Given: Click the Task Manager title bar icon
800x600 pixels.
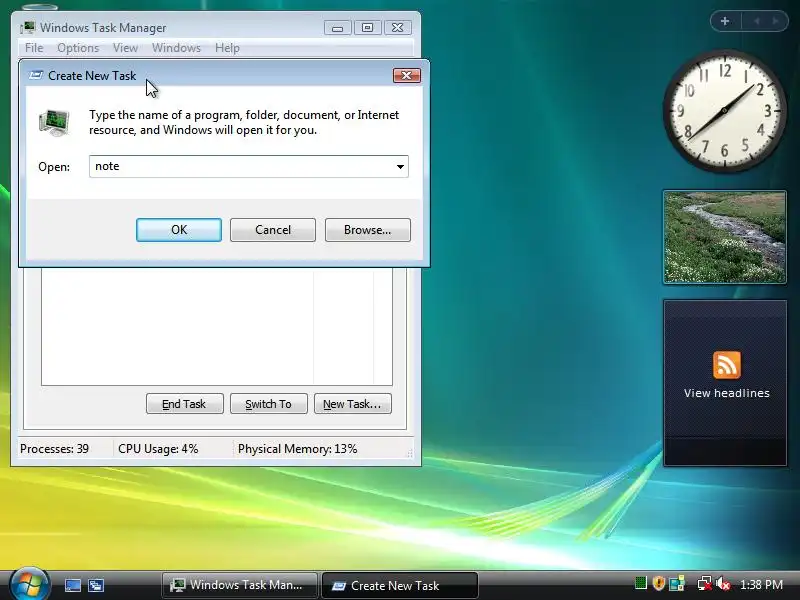Looking at the screenshot, I should (28, 28).
